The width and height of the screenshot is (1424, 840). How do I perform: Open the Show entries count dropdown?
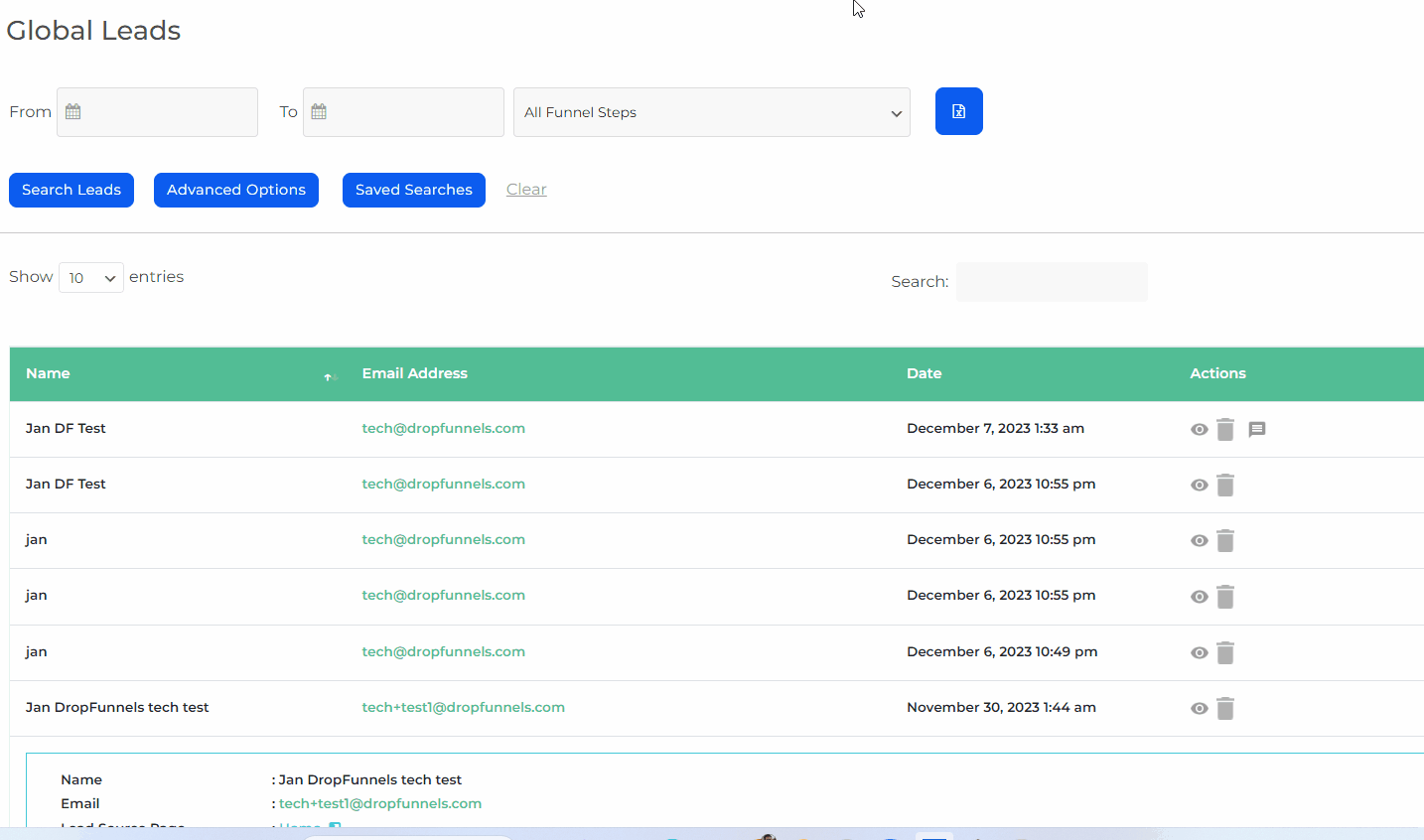click(91, 278)
